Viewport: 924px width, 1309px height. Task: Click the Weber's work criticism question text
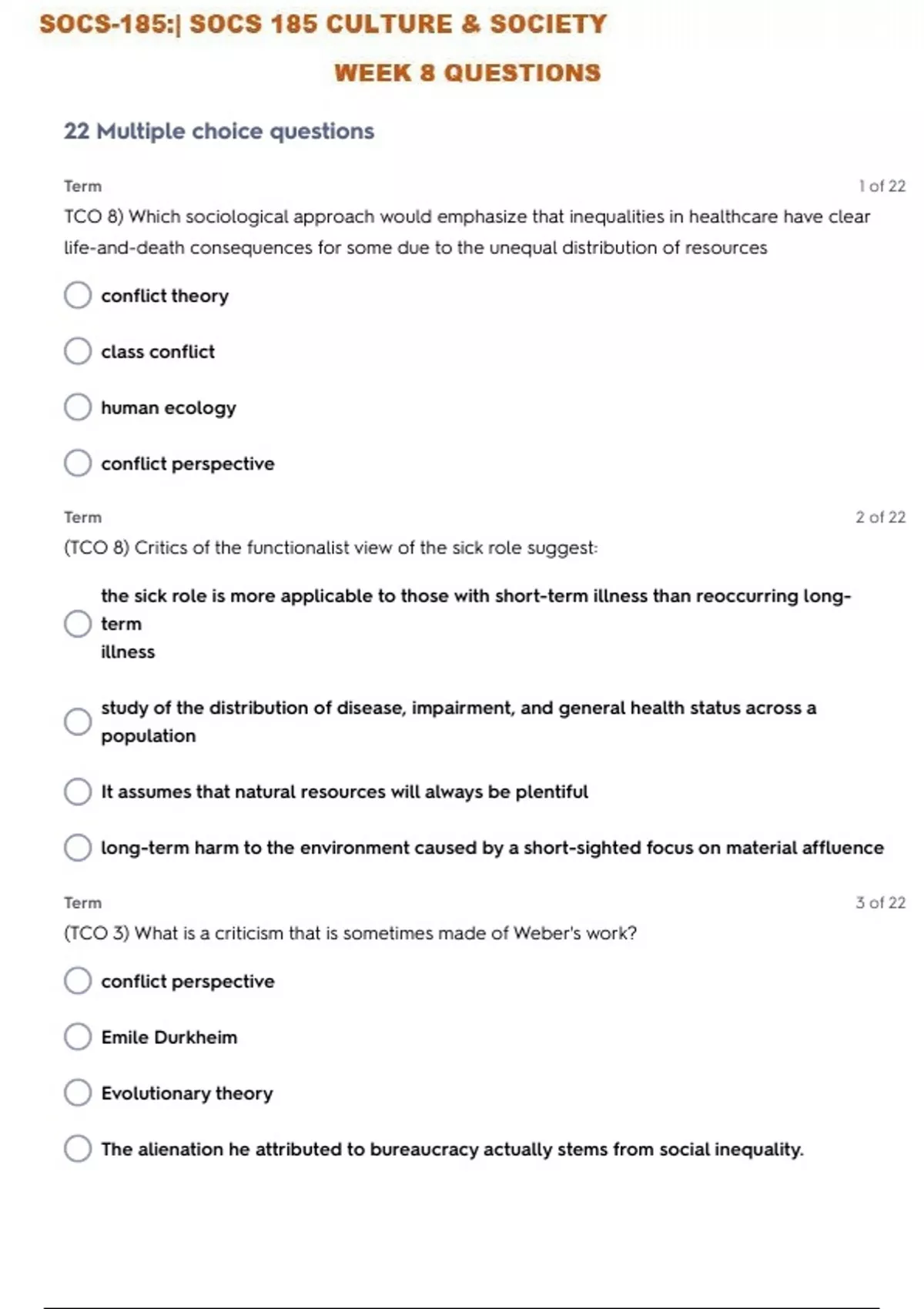coord(350,933)
